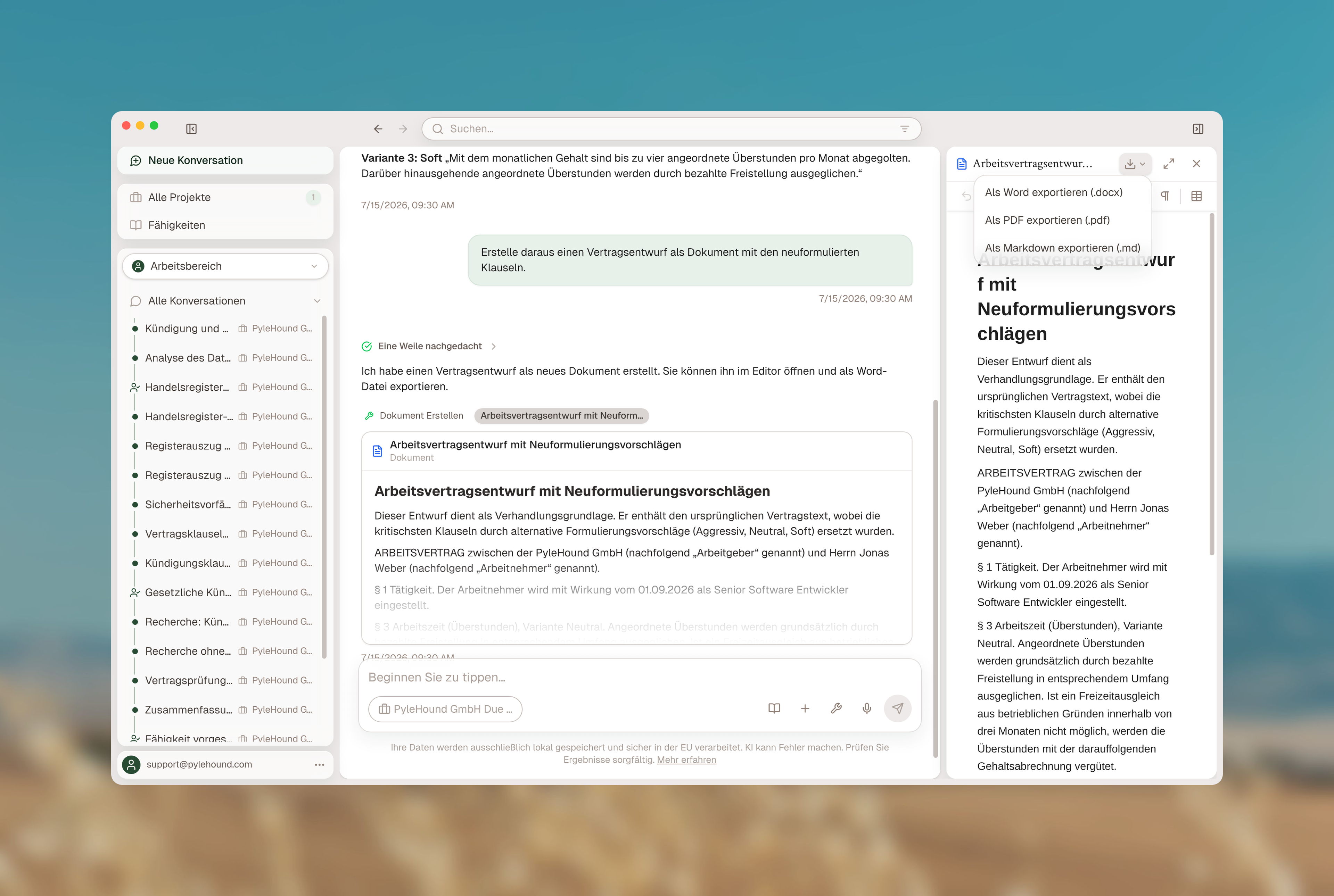Click the chat area scrollbar
Image resolution: width=1334 pixels, height=896 pixels.
[x=935, y=578]
